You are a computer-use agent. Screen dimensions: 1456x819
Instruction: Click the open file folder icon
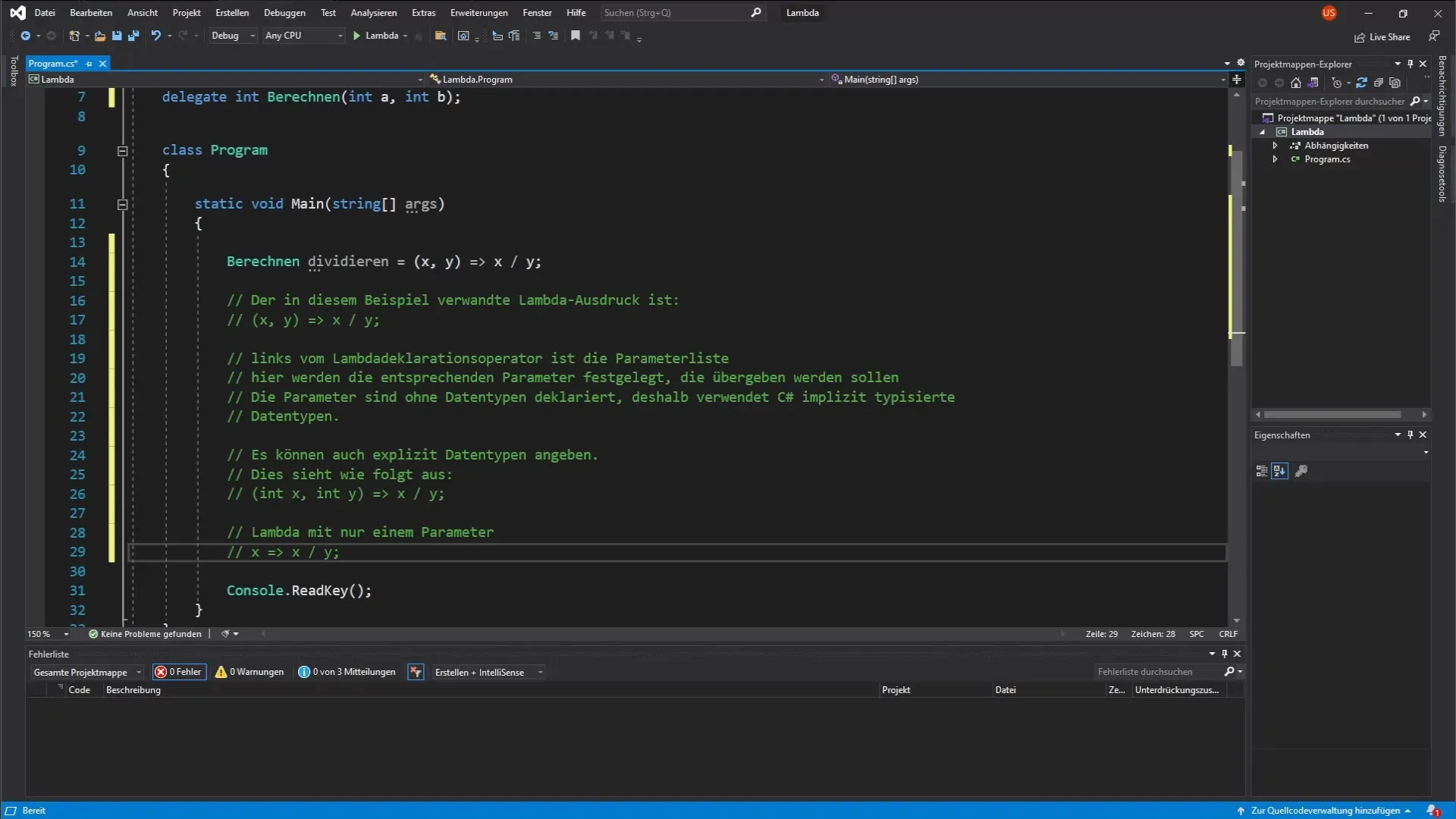[99, 36]
